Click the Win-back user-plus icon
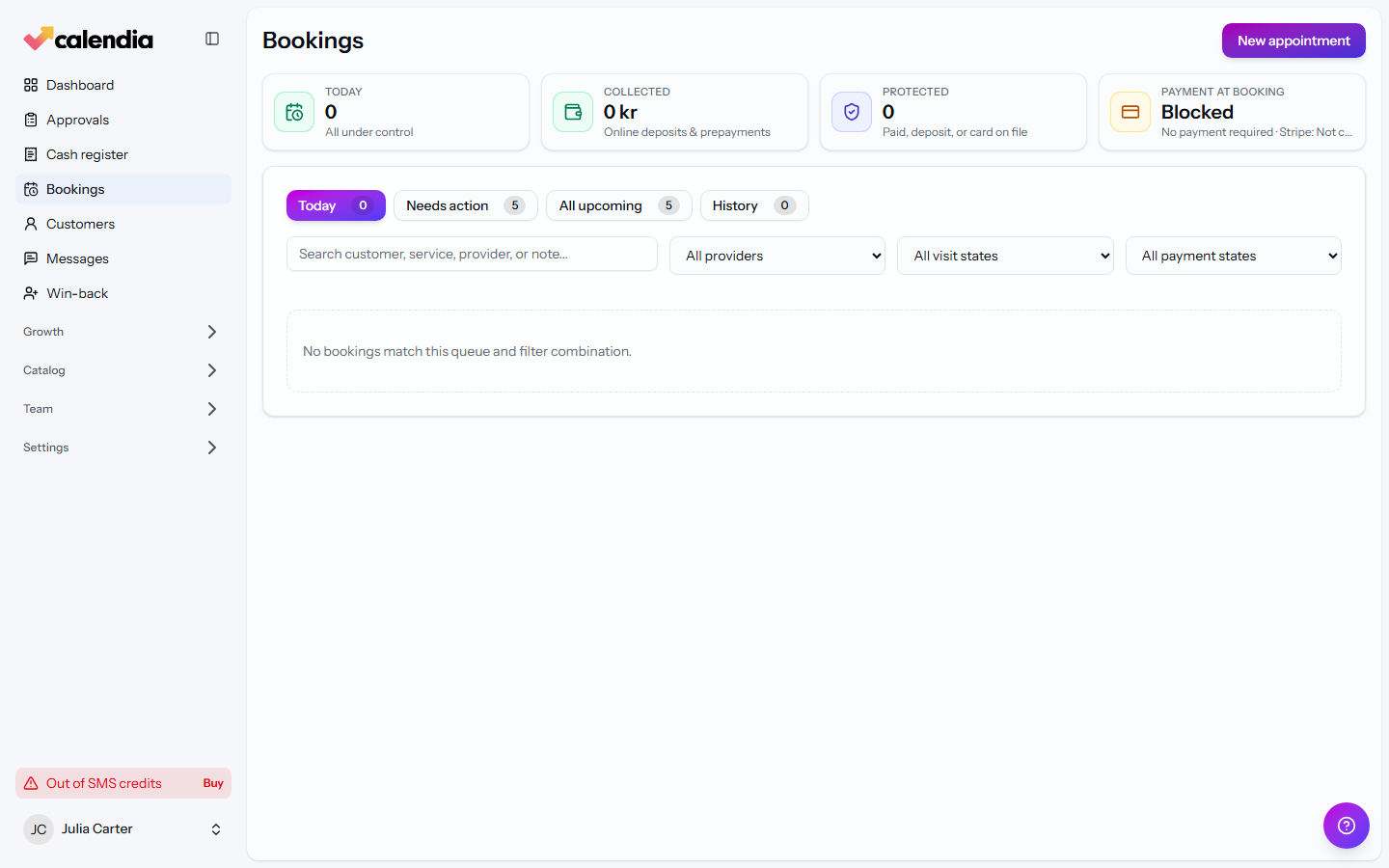Screen dimensions: 1389x868 point(31,293)
